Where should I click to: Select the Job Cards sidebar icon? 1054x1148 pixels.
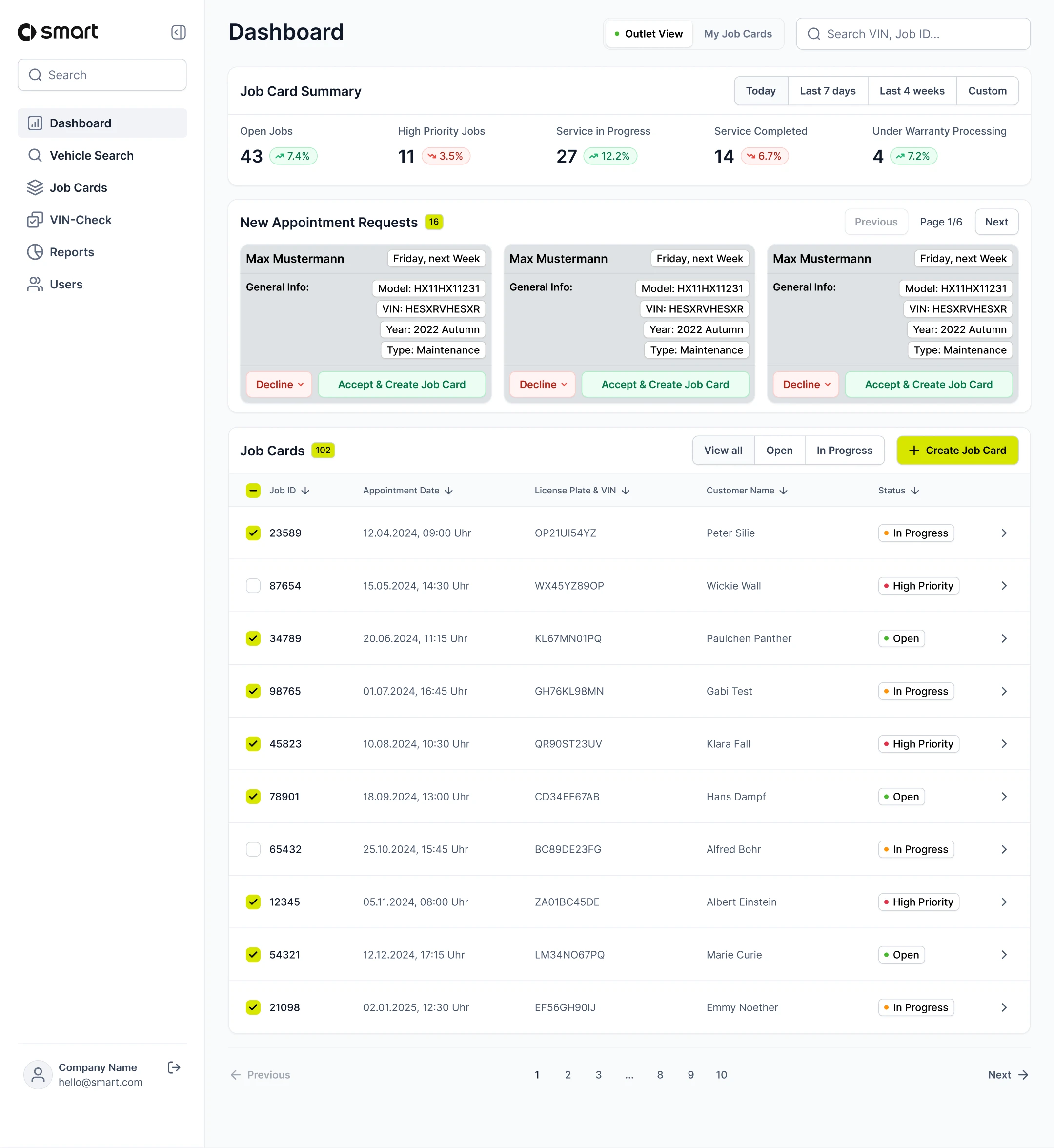pos(35,187)
